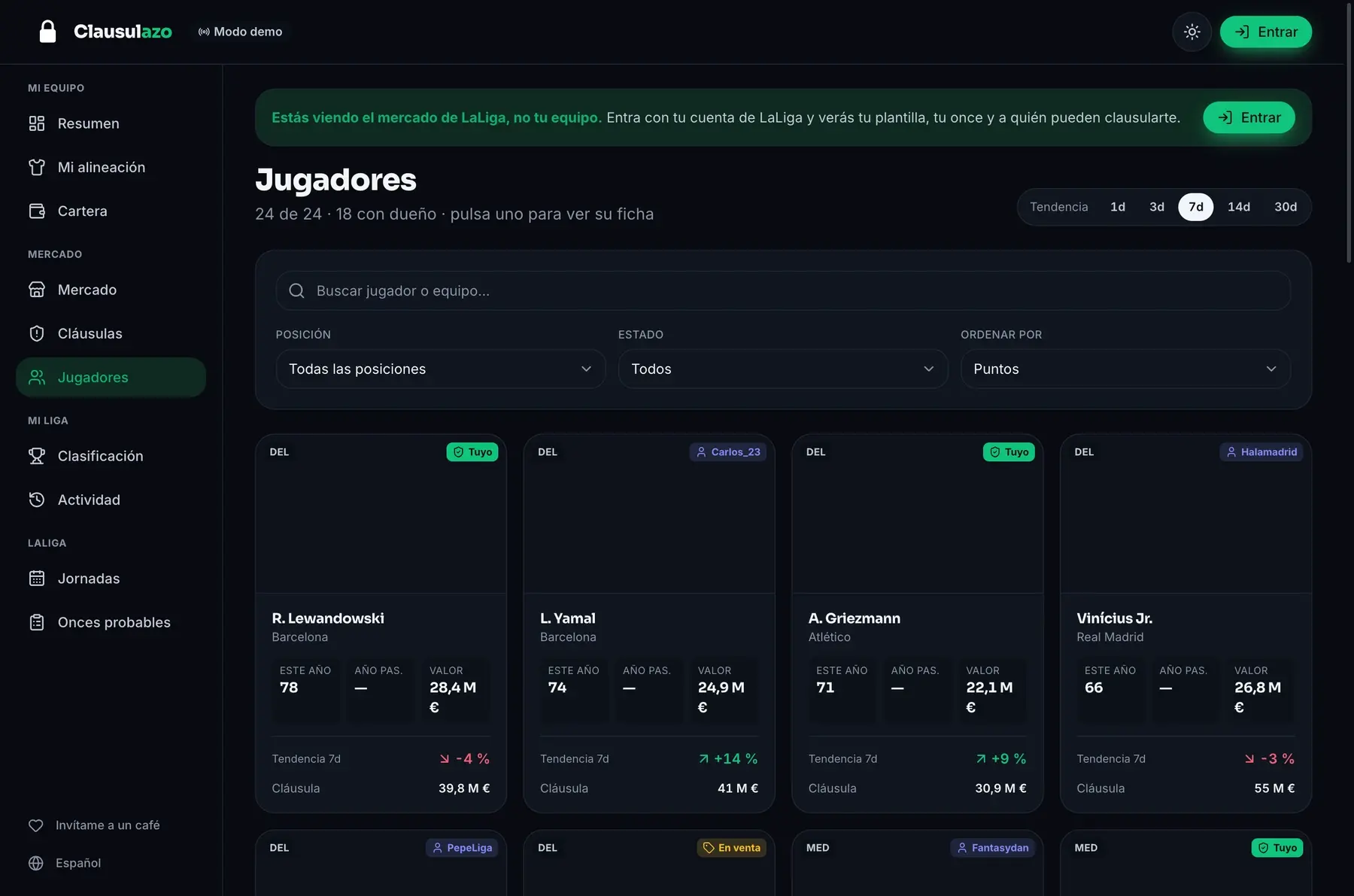
Task: Click the globe icon next to Español
Action: coord(36,863)
